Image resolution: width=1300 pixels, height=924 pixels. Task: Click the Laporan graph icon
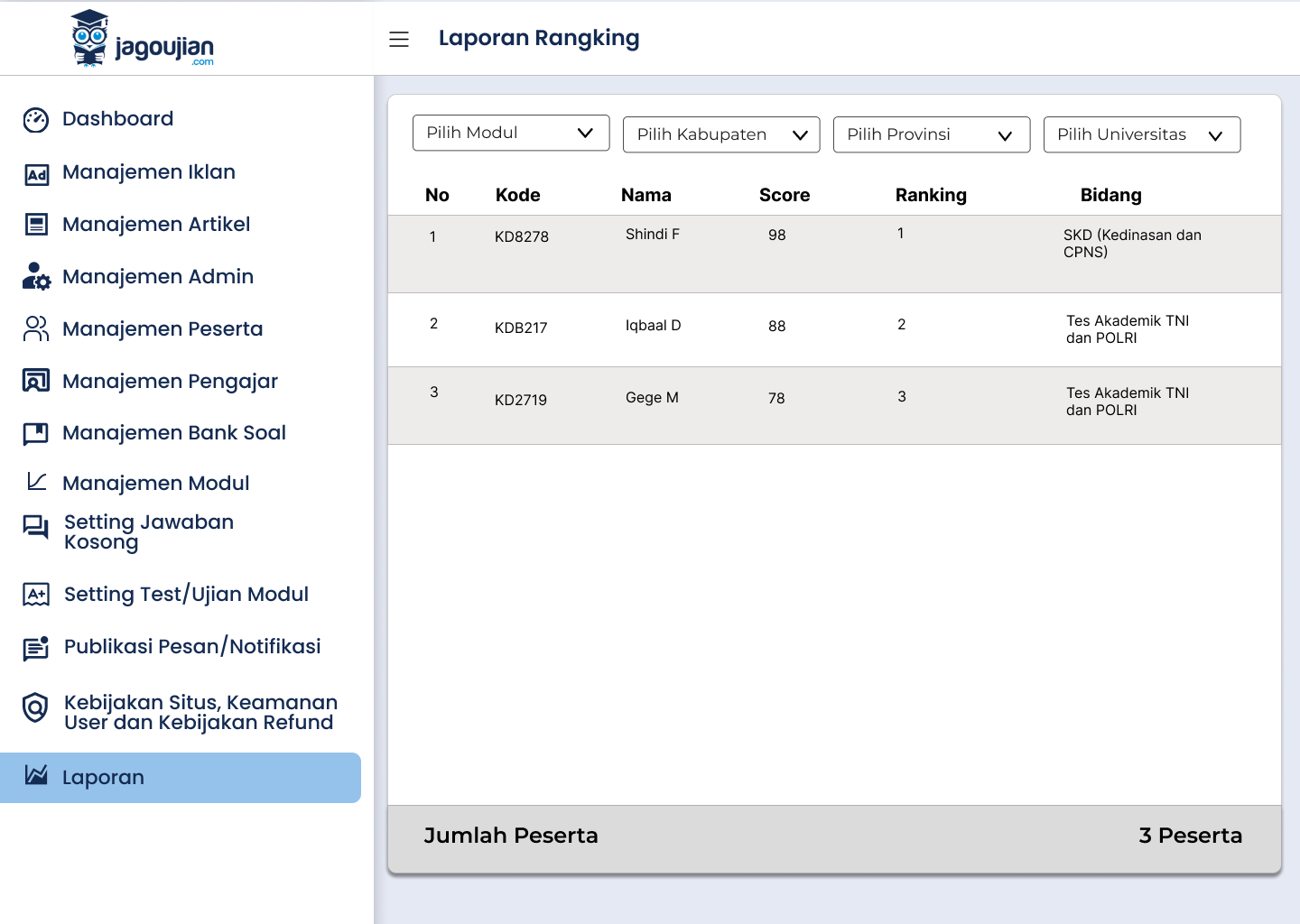36,775
